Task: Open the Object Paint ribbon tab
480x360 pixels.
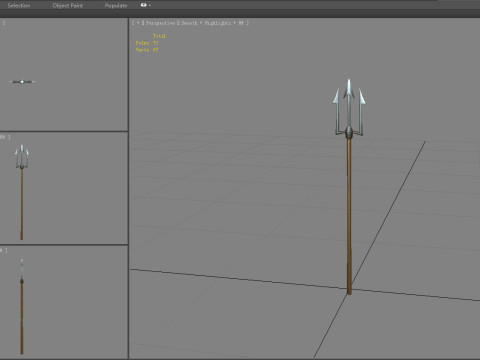Action: click(68, 5)
